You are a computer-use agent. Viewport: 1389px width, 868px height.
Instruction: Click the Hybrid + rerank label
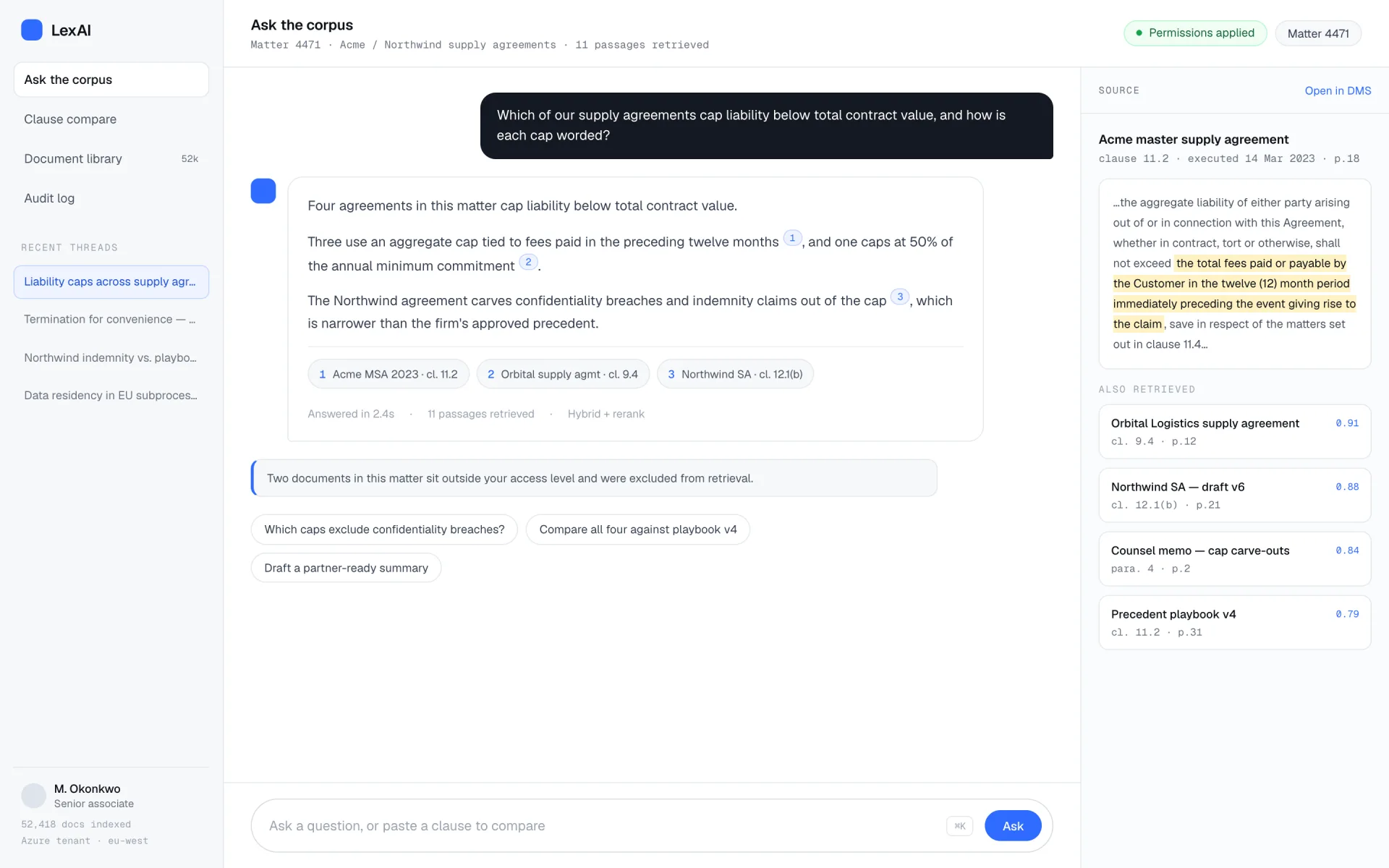606,414
